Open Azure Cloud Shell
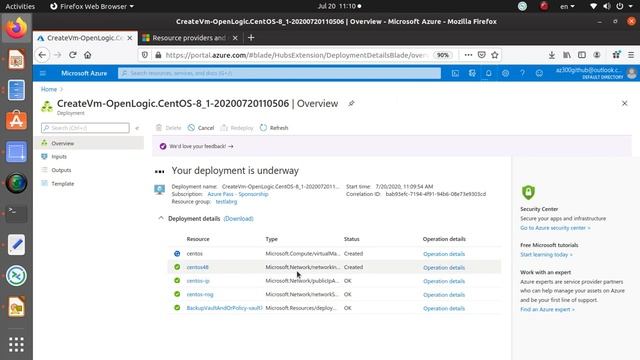Screen dimensions: 640x360 tap(455, 73)
